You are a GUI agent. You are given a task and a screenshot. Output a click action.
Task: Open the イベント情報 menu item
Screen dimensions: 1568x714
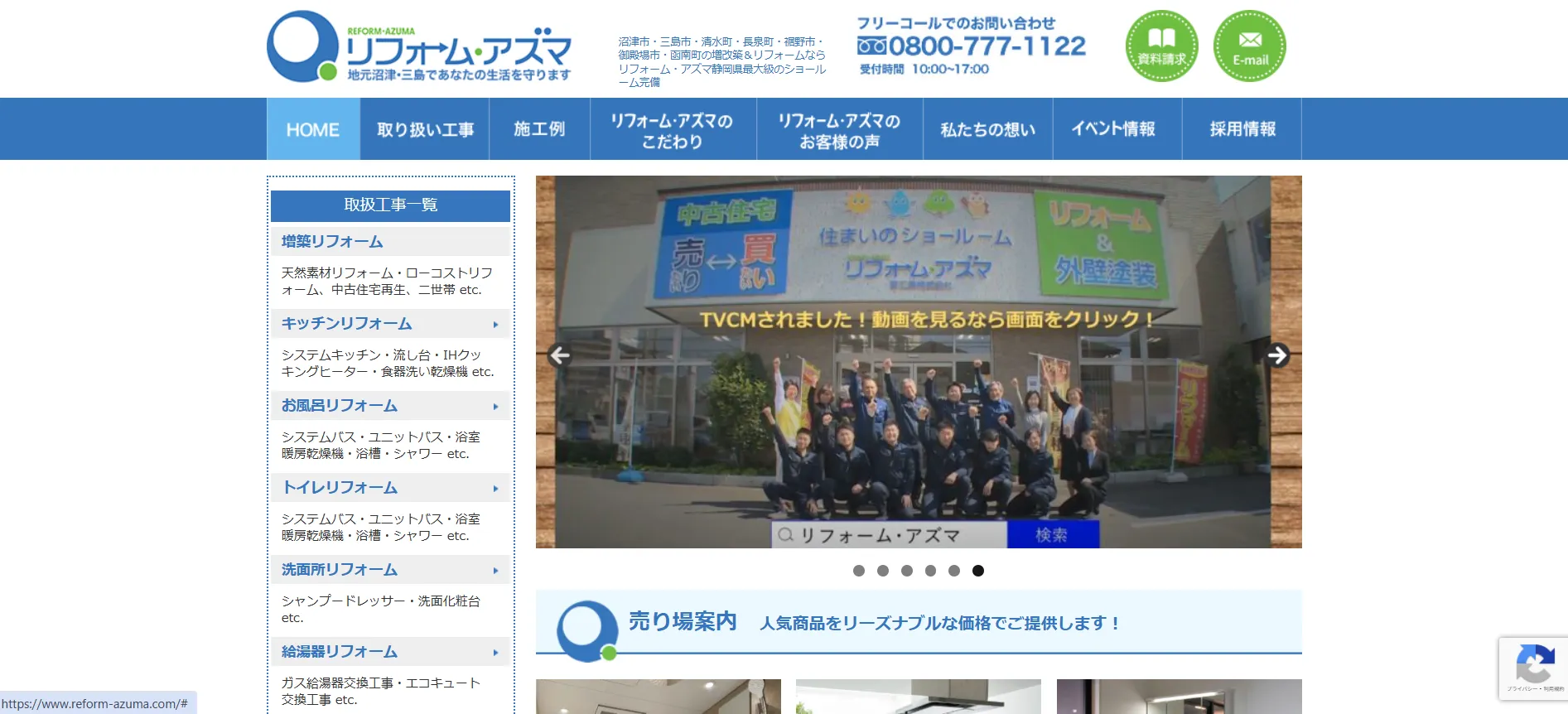coord(1117,129)
